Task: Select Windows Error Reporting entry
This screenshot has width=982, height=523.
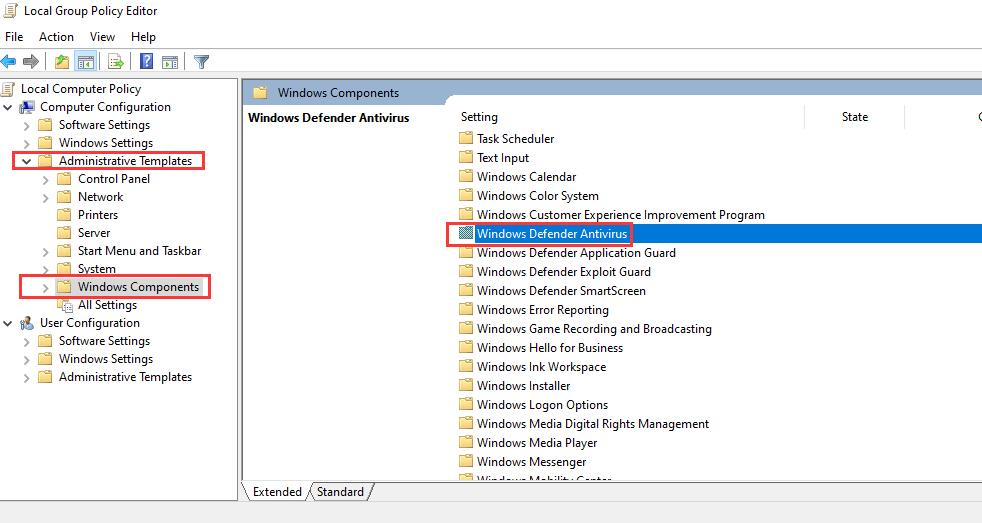Action: [x=542, y=309]
